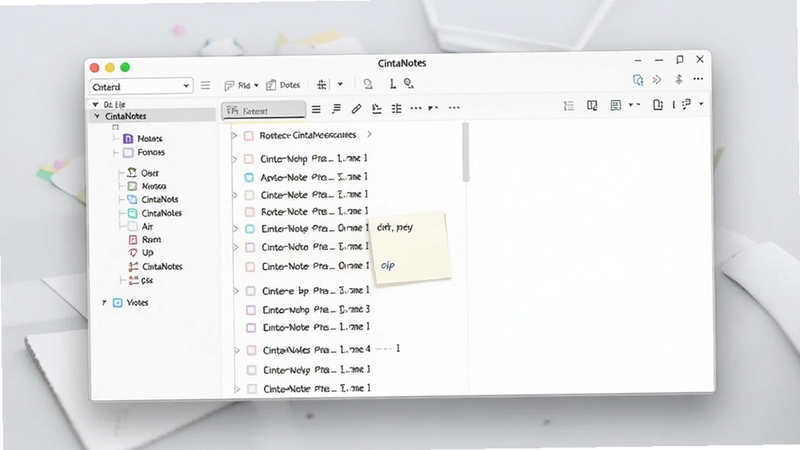The image size is (800, 450).
Task: Expand the CintaNales row arrow
Action: (236, 351)
